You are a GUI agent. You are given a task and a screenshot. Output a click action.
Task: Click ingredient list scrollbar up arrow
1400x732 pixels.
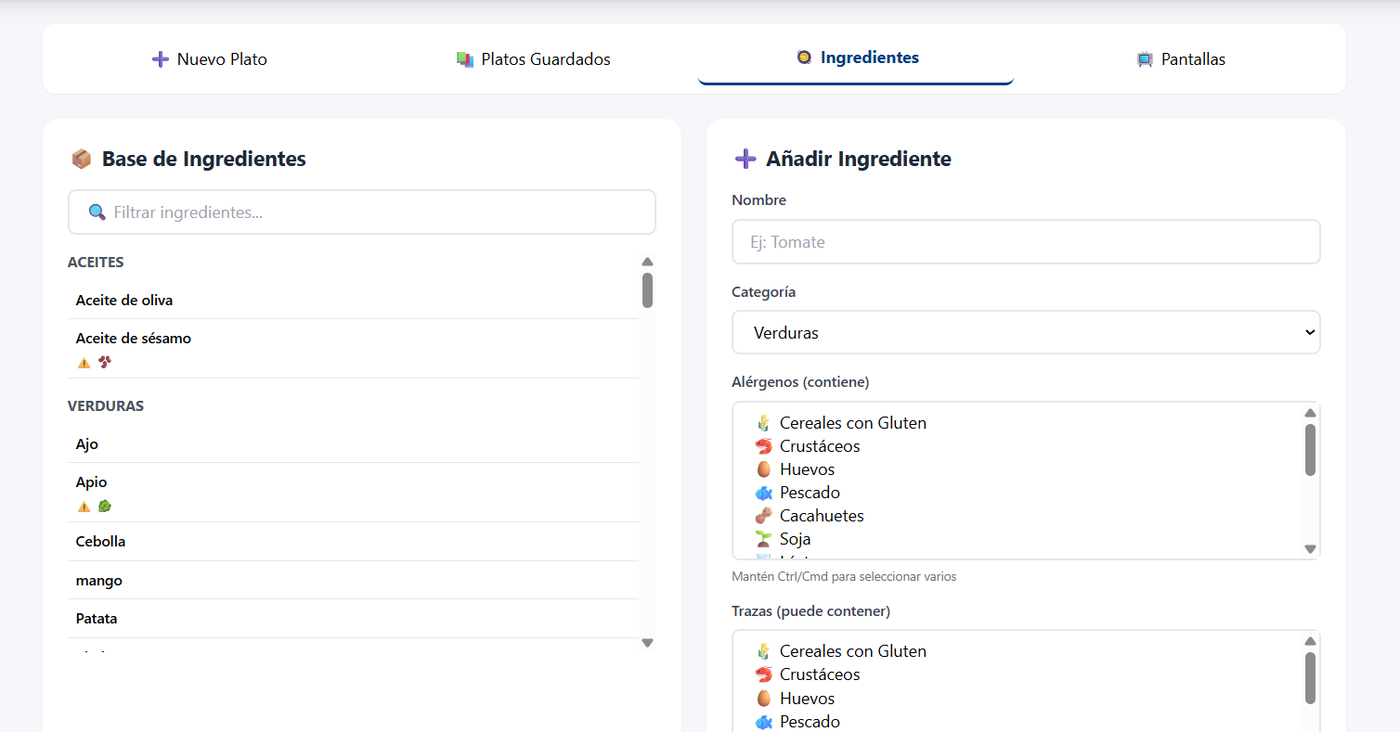(647, 262)
